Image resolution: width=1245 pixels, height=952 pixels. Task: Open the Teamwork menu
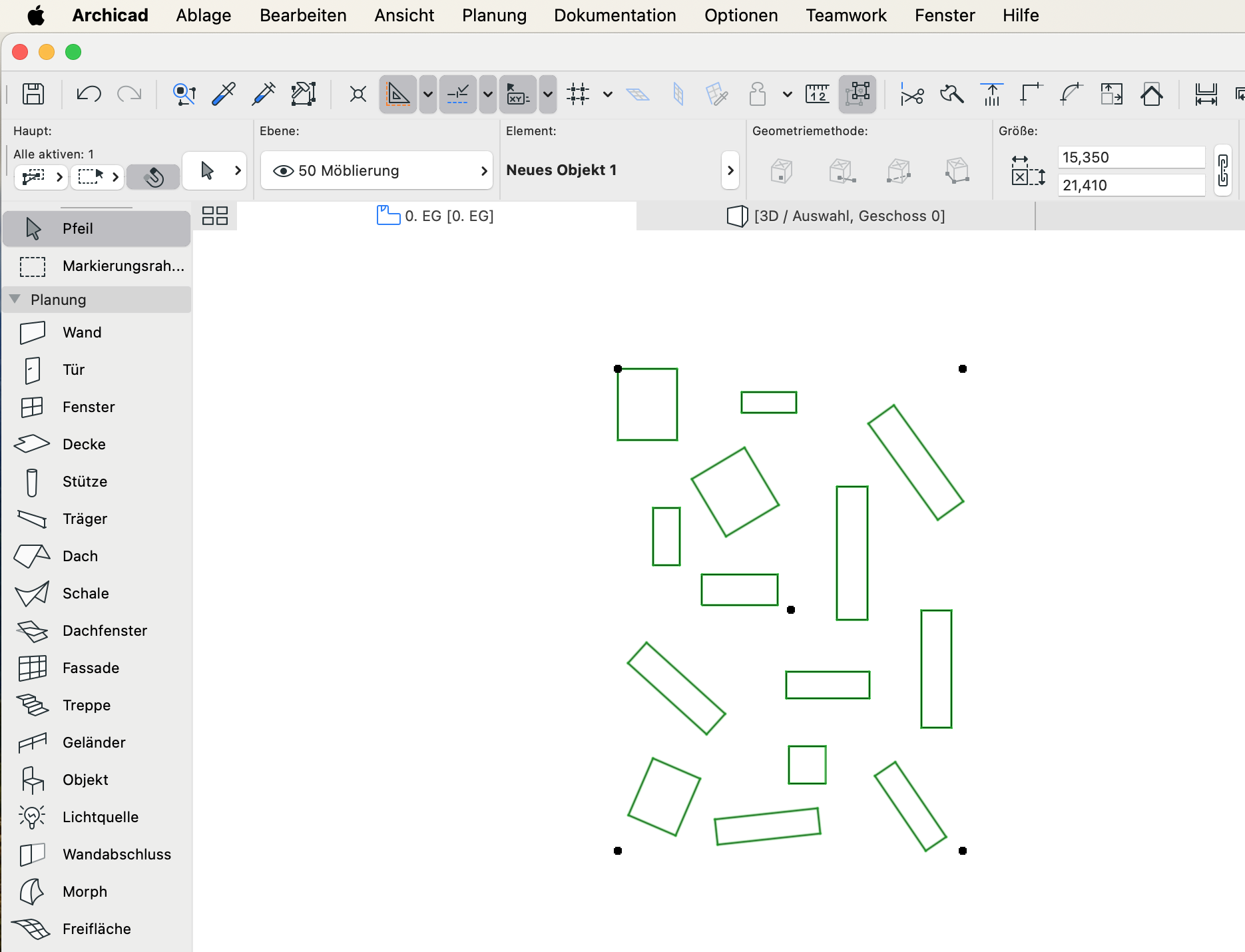click(x=846, y=15)
